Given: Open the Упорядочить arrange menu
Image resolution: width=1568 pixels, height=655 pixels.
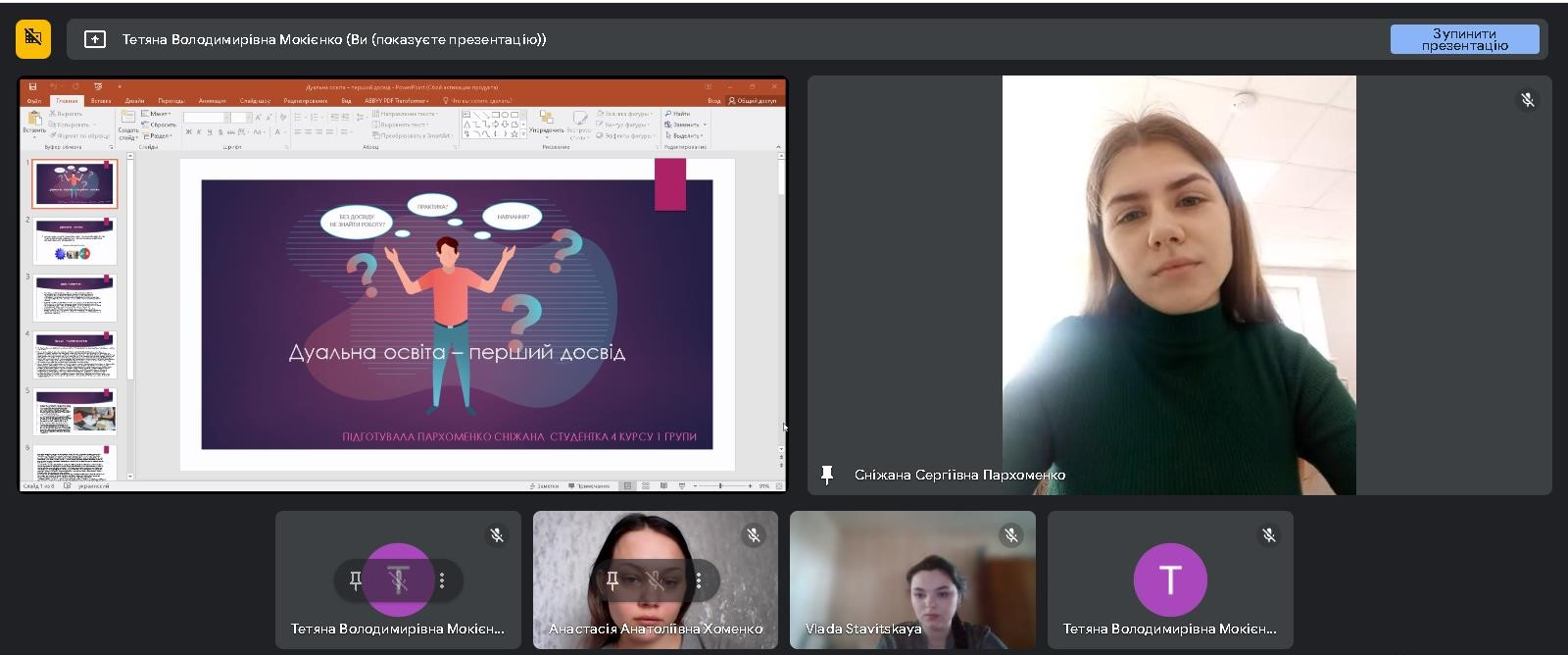Looking at the screenshot, I should [x=546, y=122].
